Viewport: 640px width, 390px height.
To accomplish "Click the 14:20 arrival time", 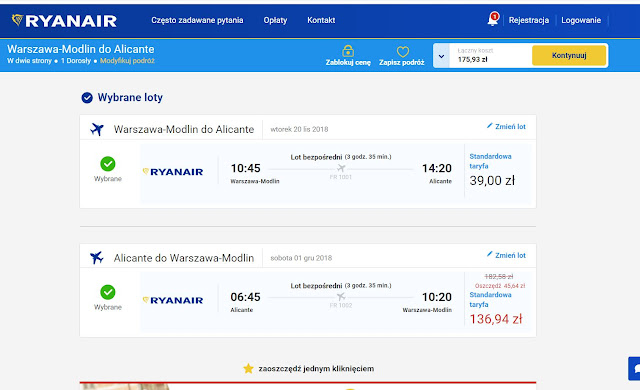I will tap(437, 168).
